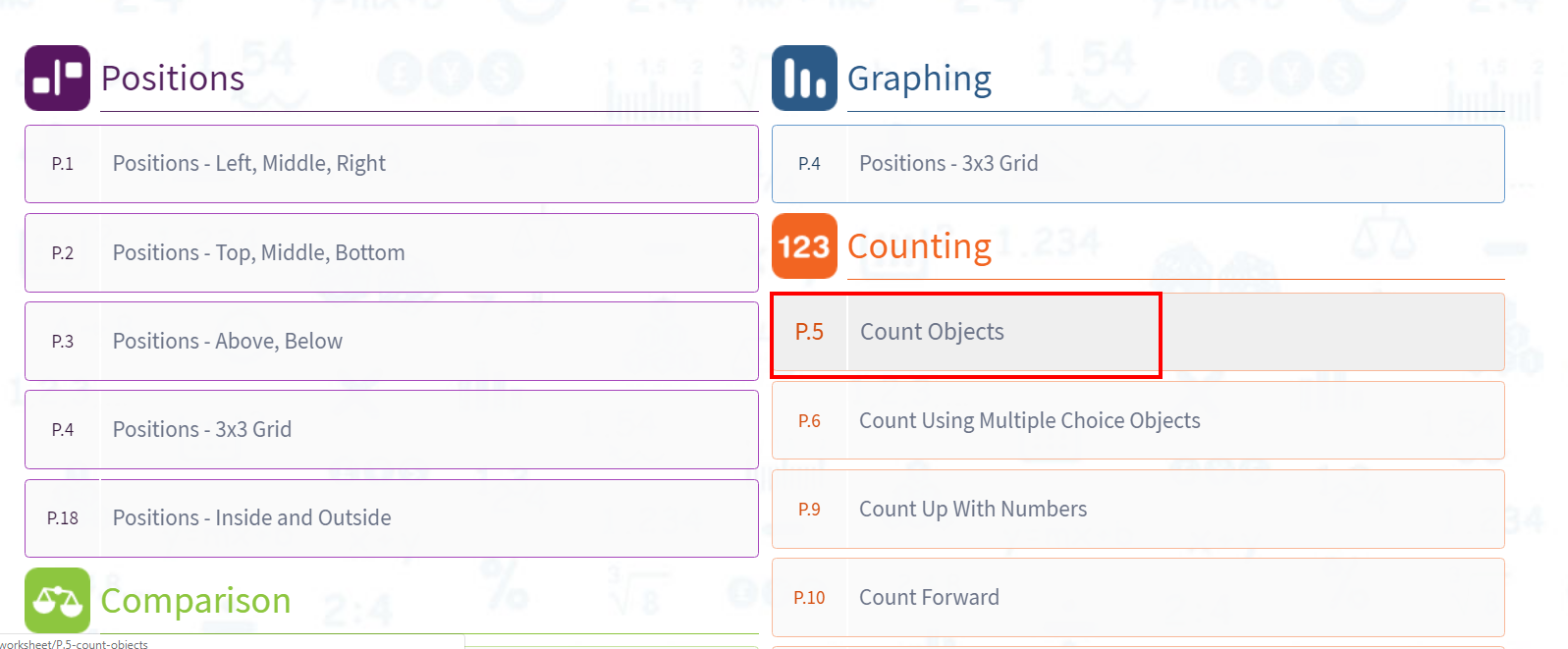1568x649 pixels.
Task: Select the Counting section heading
Action: [x=919, y=246]
